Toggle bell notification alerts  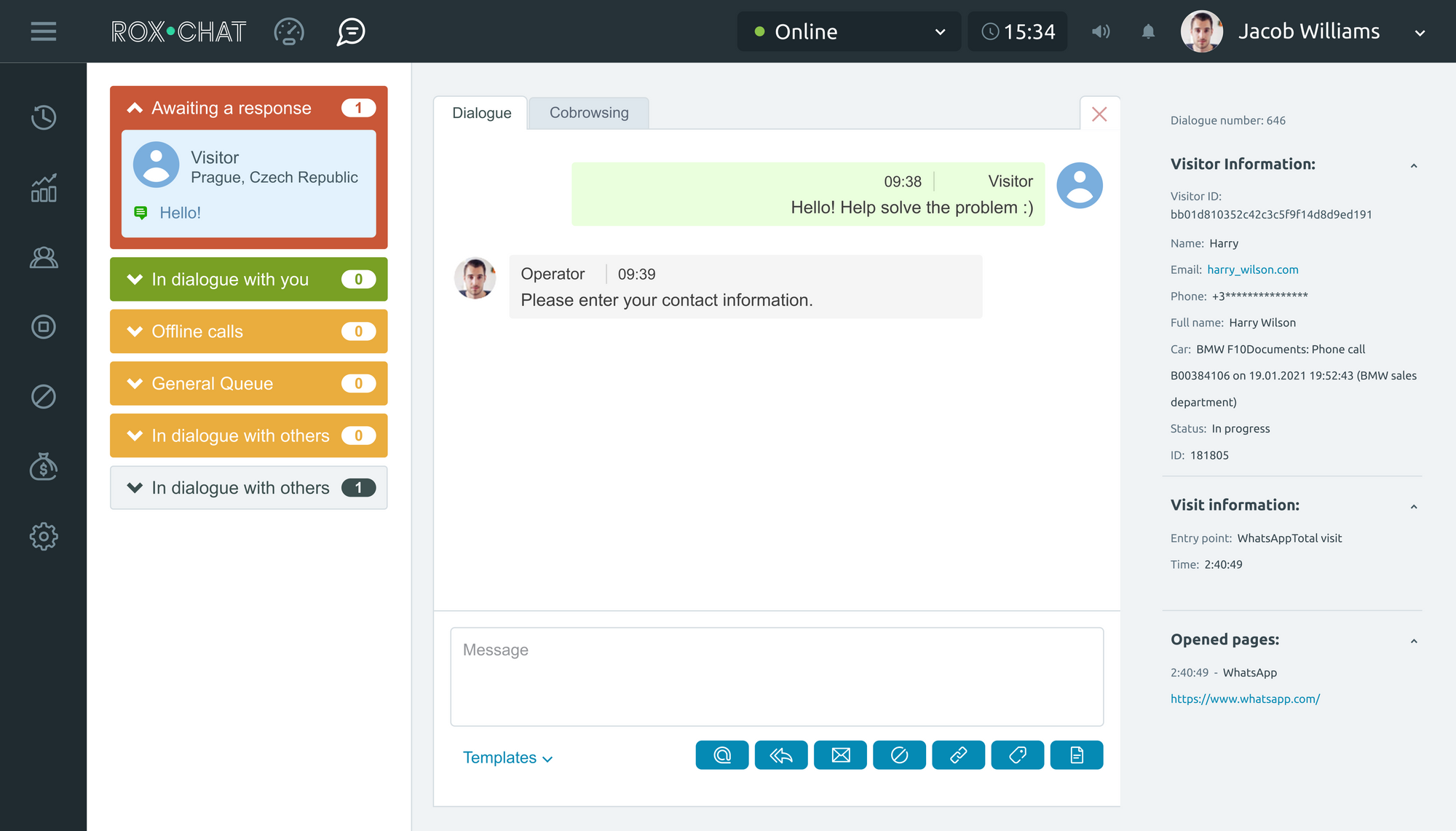point(1147,30)
